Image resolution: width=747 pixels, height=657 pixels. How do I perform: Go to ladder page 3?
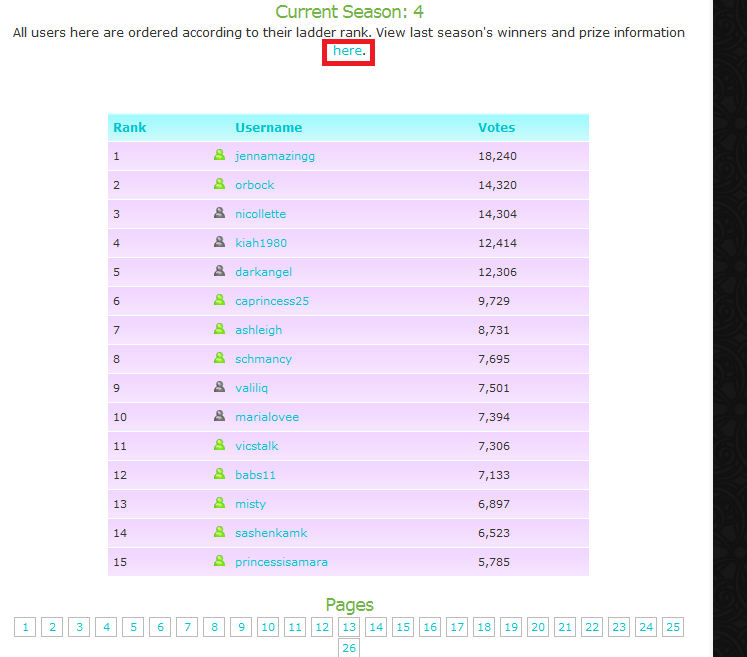pos(79,627)
